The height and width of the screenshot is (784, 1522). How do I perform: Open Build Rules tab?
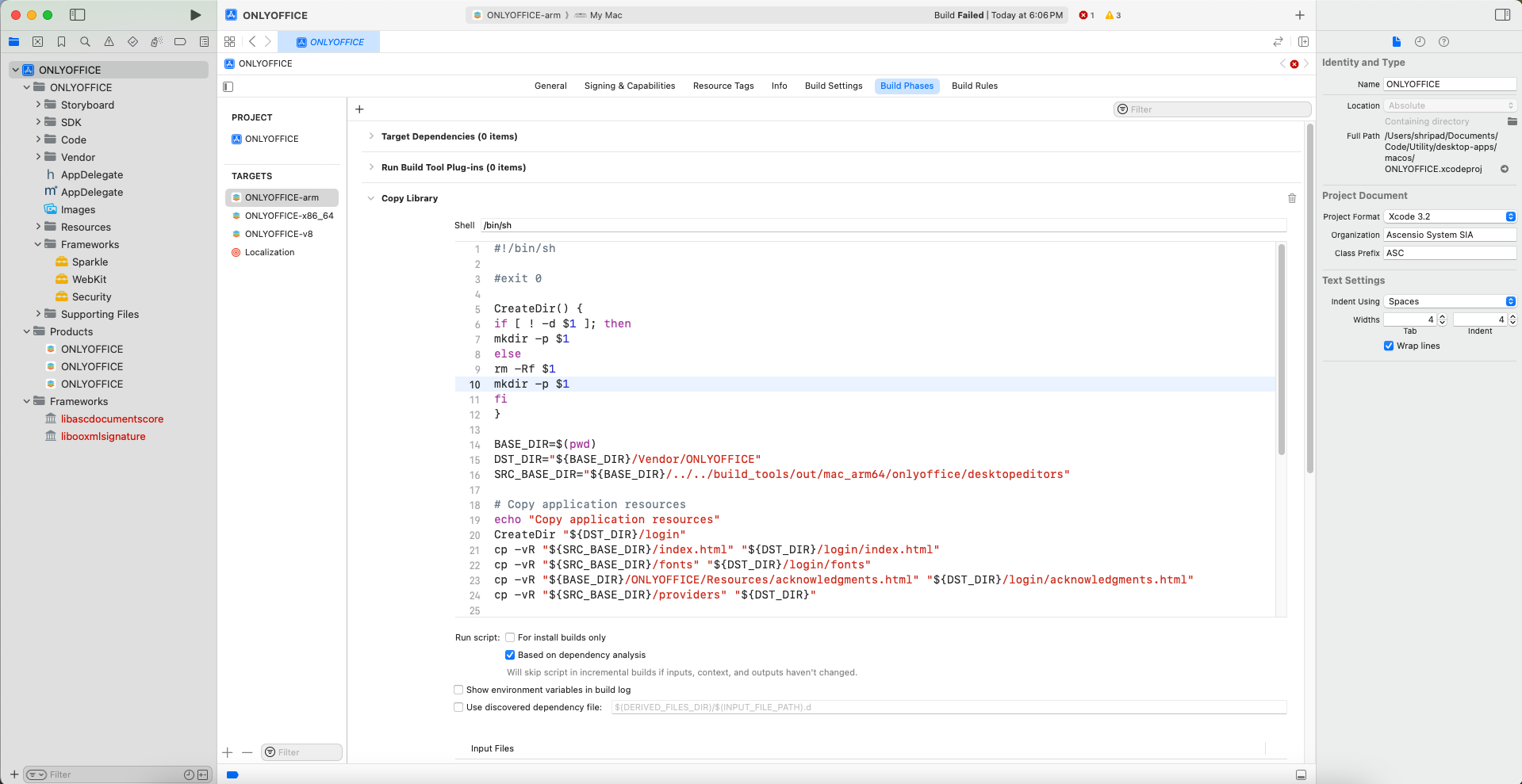[x=975, y=86]
